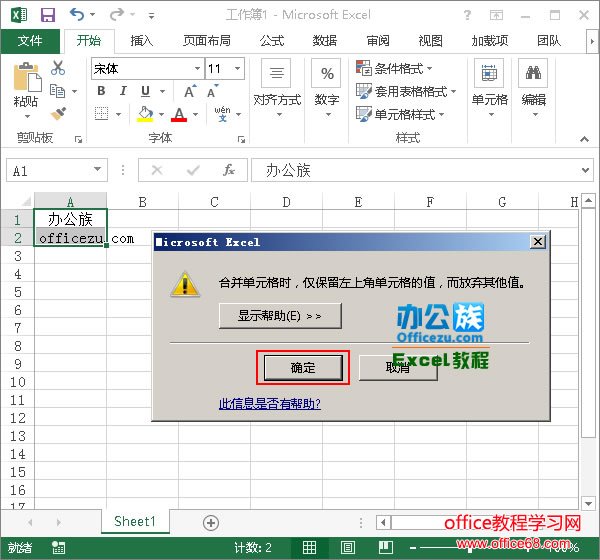This screenshot has height=560, width=600.
Task: Open Conditional Formatting menu
Action: 394,69
